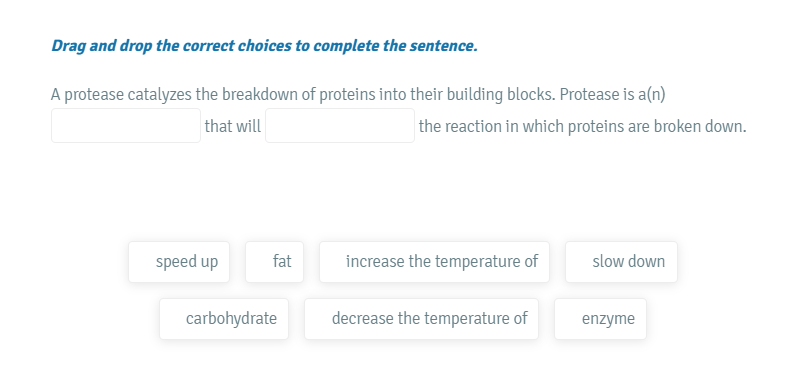The image size is (792, 380).
Task: Select the 'speed up' answer tile
Action: (179, 262)
